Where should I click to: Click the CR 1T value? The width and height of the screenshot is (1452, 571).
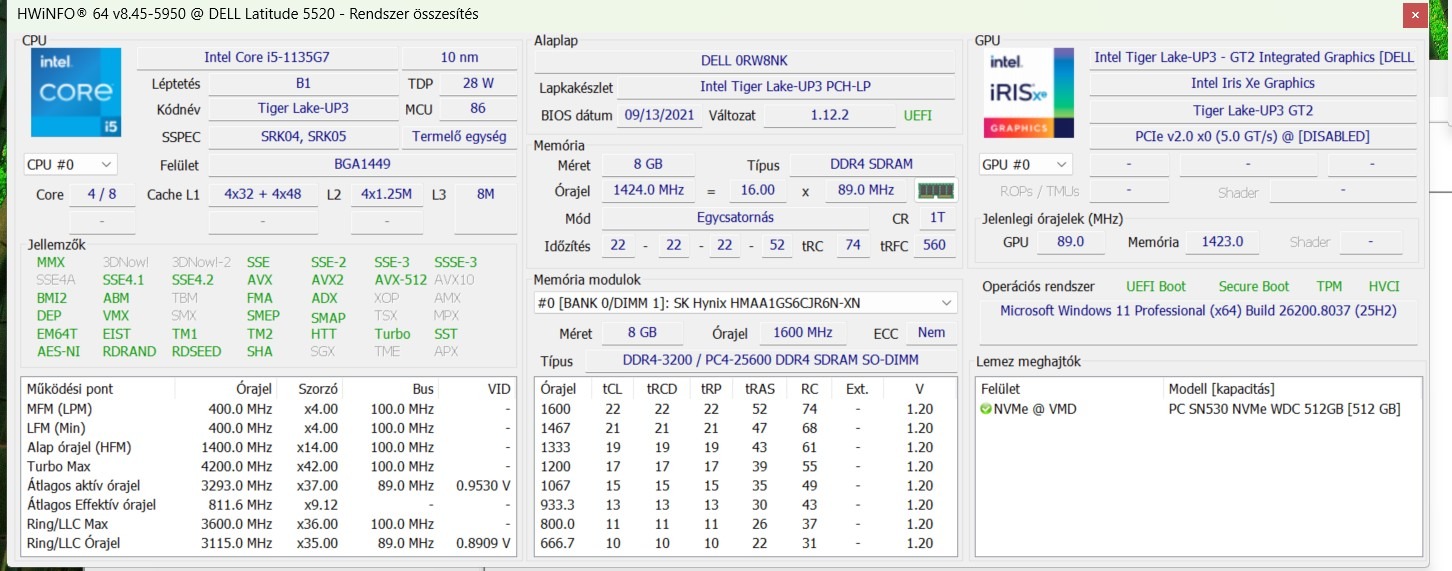click(937, 217)
